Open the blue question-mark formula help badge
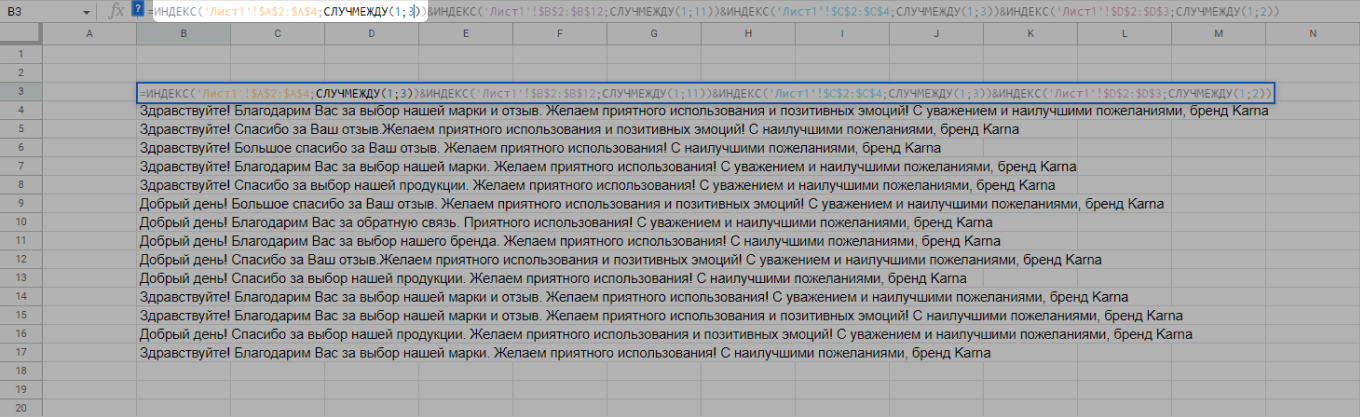 coord(138,9)
